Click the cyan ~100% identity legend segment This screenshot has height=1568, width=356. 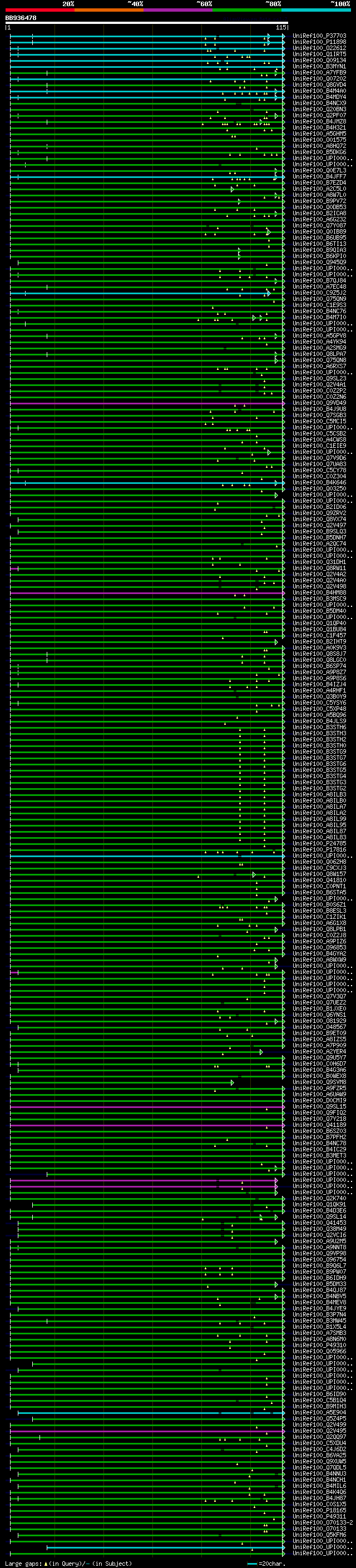click(x=316, y=10)
